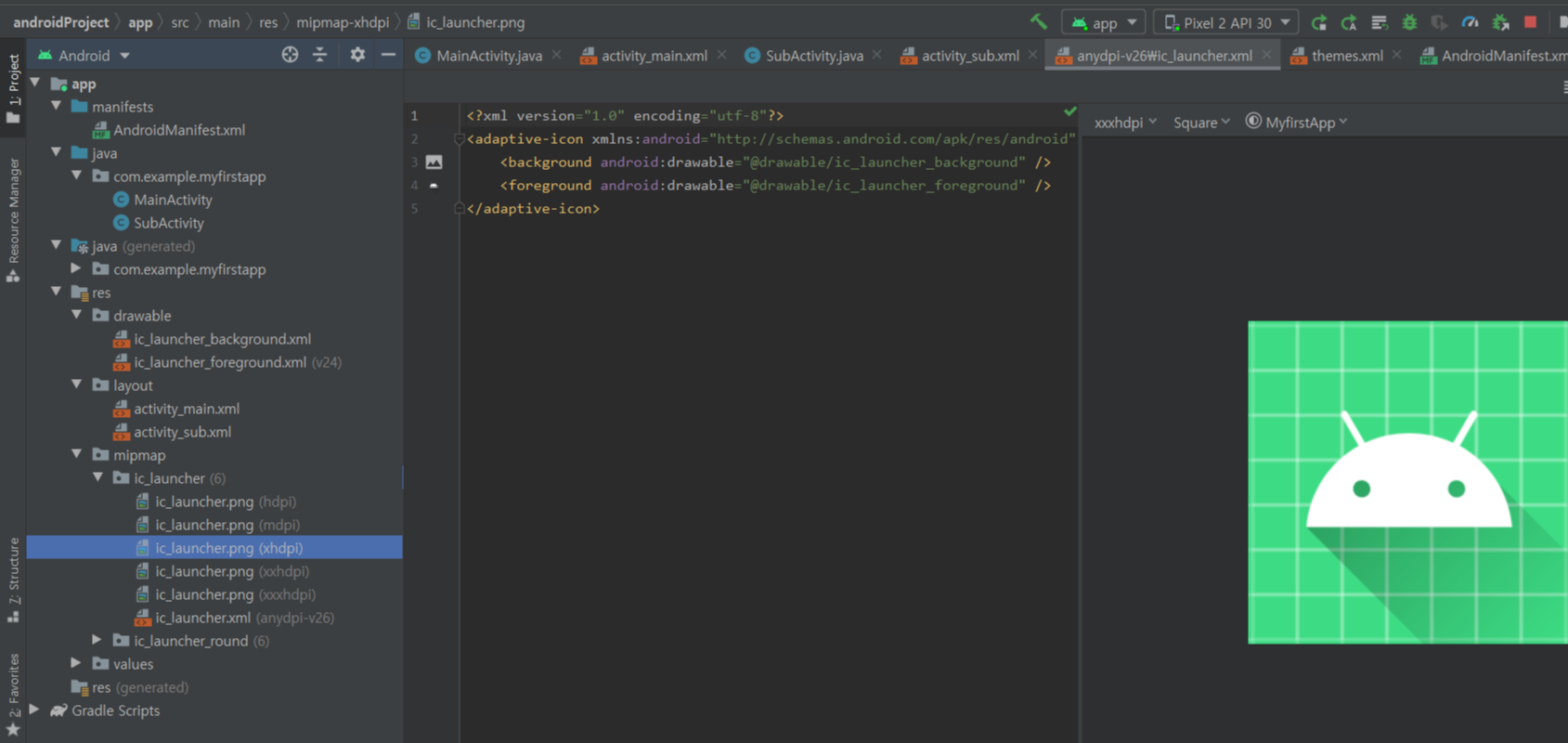Open the xxxhdpi density dropdown
The image size is (1568, 743).
click(1125, 123)
